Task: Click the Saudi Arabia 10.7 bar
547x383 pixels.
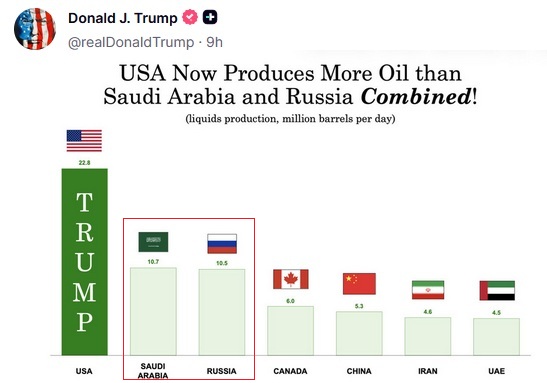Action: coord(153,311)
